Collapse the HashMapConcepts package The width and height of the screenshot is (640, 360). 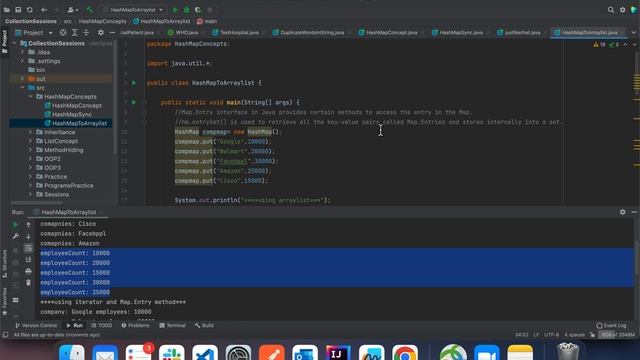point(30,97)
